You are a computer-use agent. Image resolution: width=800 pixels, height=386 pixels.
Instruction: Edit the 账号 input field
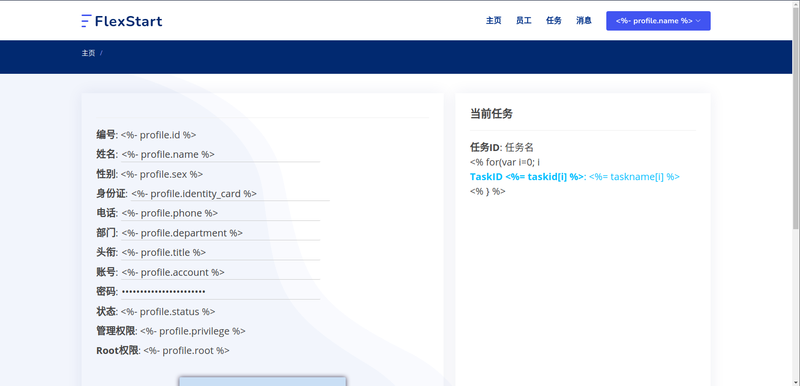[220, 272]
